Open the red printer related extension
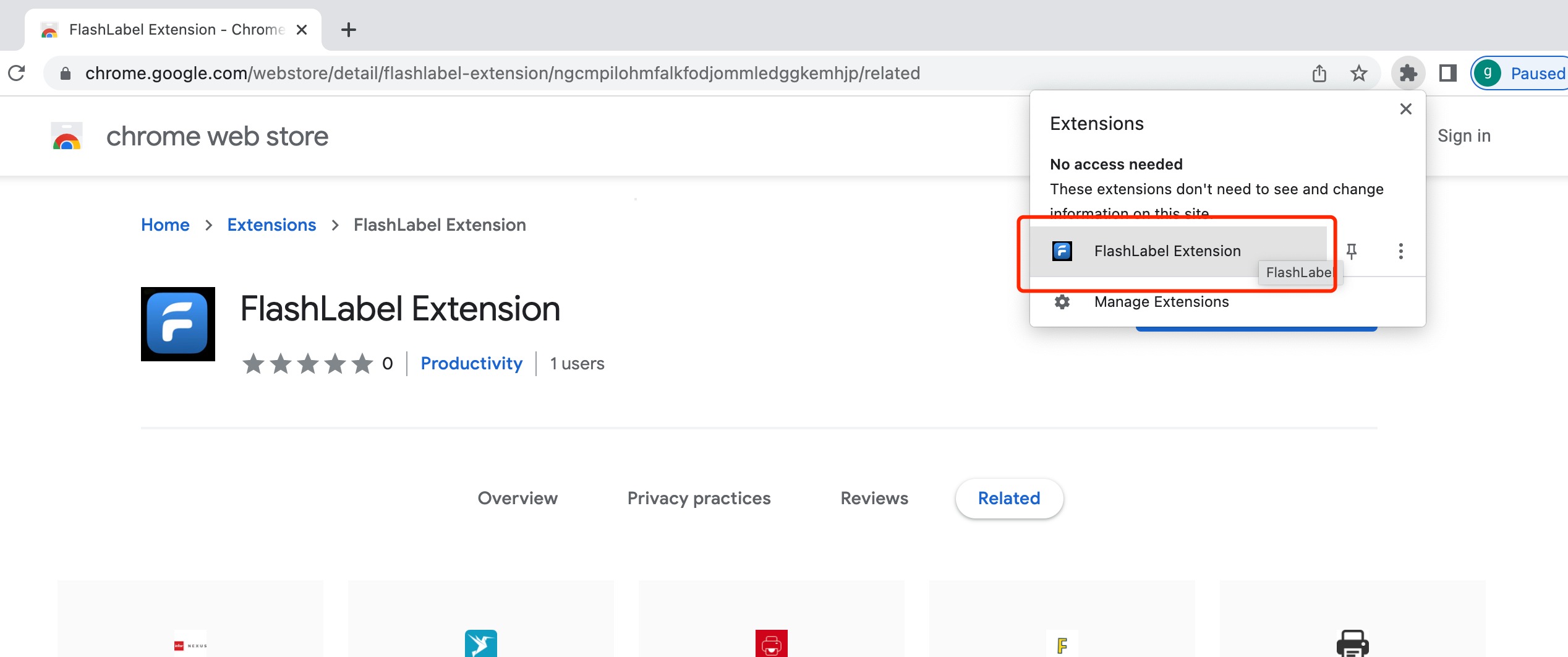Screen dimensions: 1568x657 [x=772, y=619]
